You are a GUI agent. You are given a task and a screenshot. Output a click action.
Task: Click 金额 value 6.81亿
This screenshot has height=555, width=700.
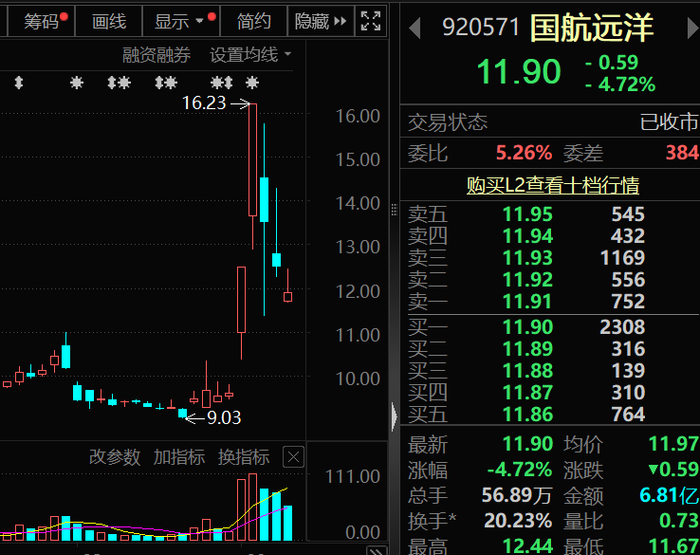669,495
